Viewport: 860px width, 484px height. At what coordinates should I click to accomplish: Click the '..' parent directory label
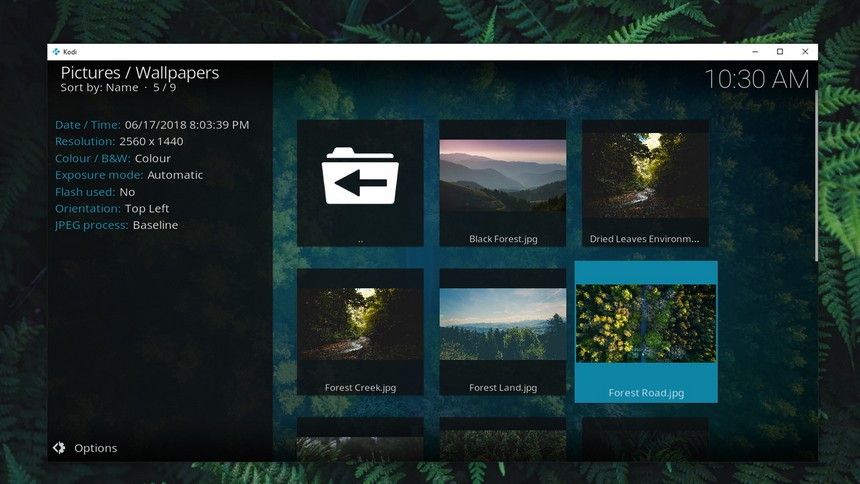click(x=360, y=240)
